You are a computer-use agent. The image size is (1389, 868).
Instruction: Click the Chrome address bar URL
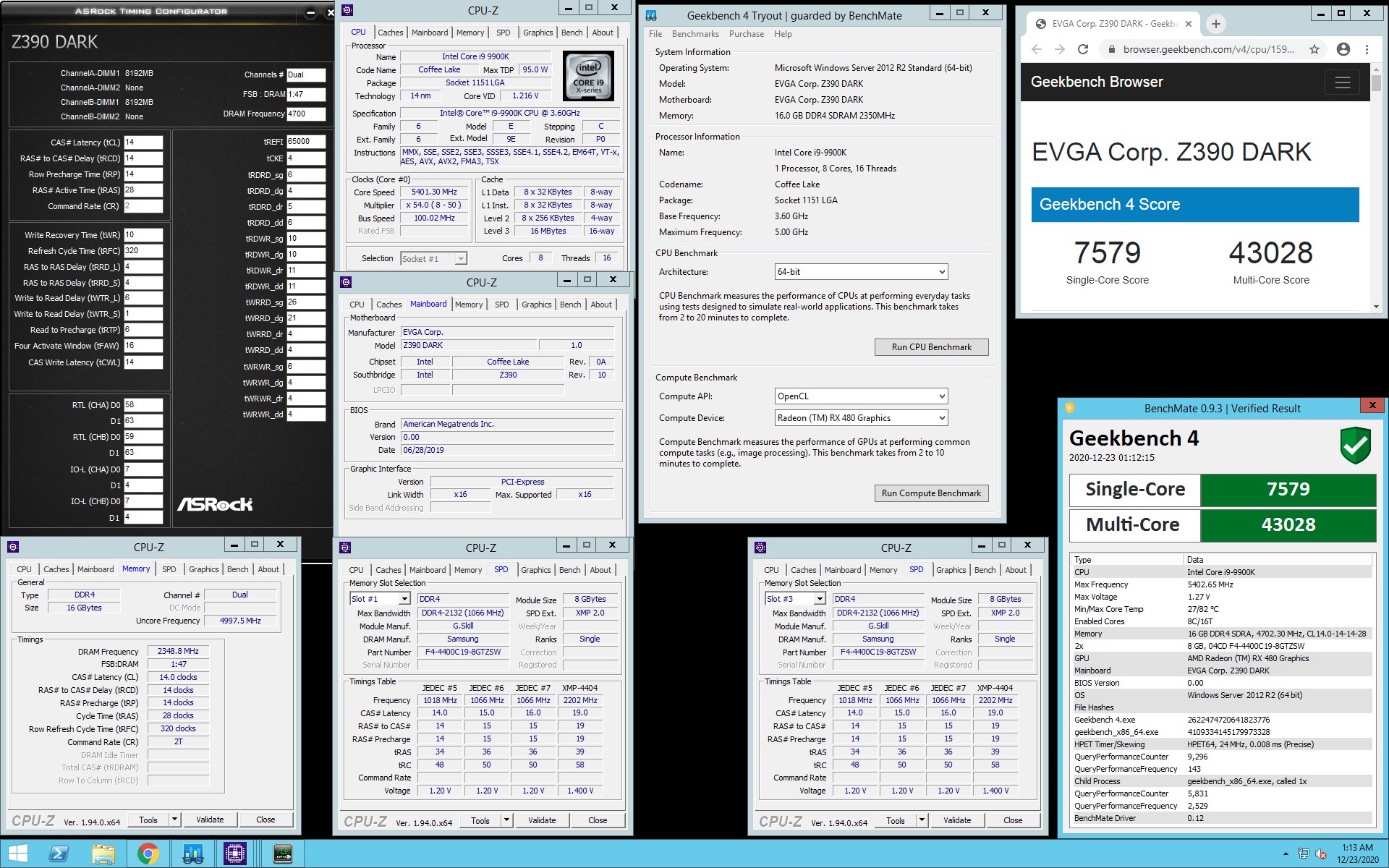[x=1208, y=49]
